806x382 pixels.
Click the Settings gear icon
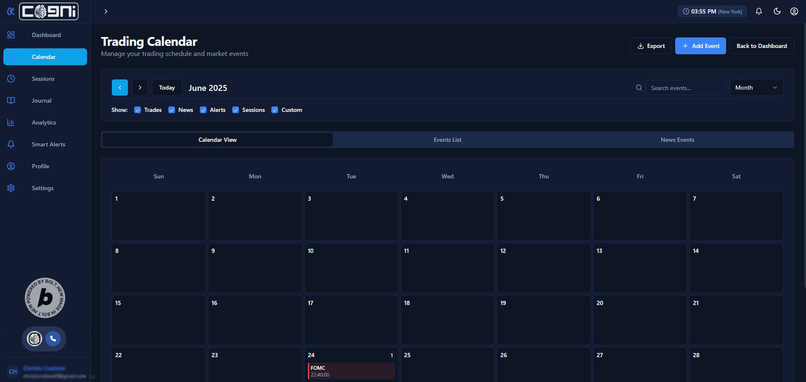[x=11, y=188]
